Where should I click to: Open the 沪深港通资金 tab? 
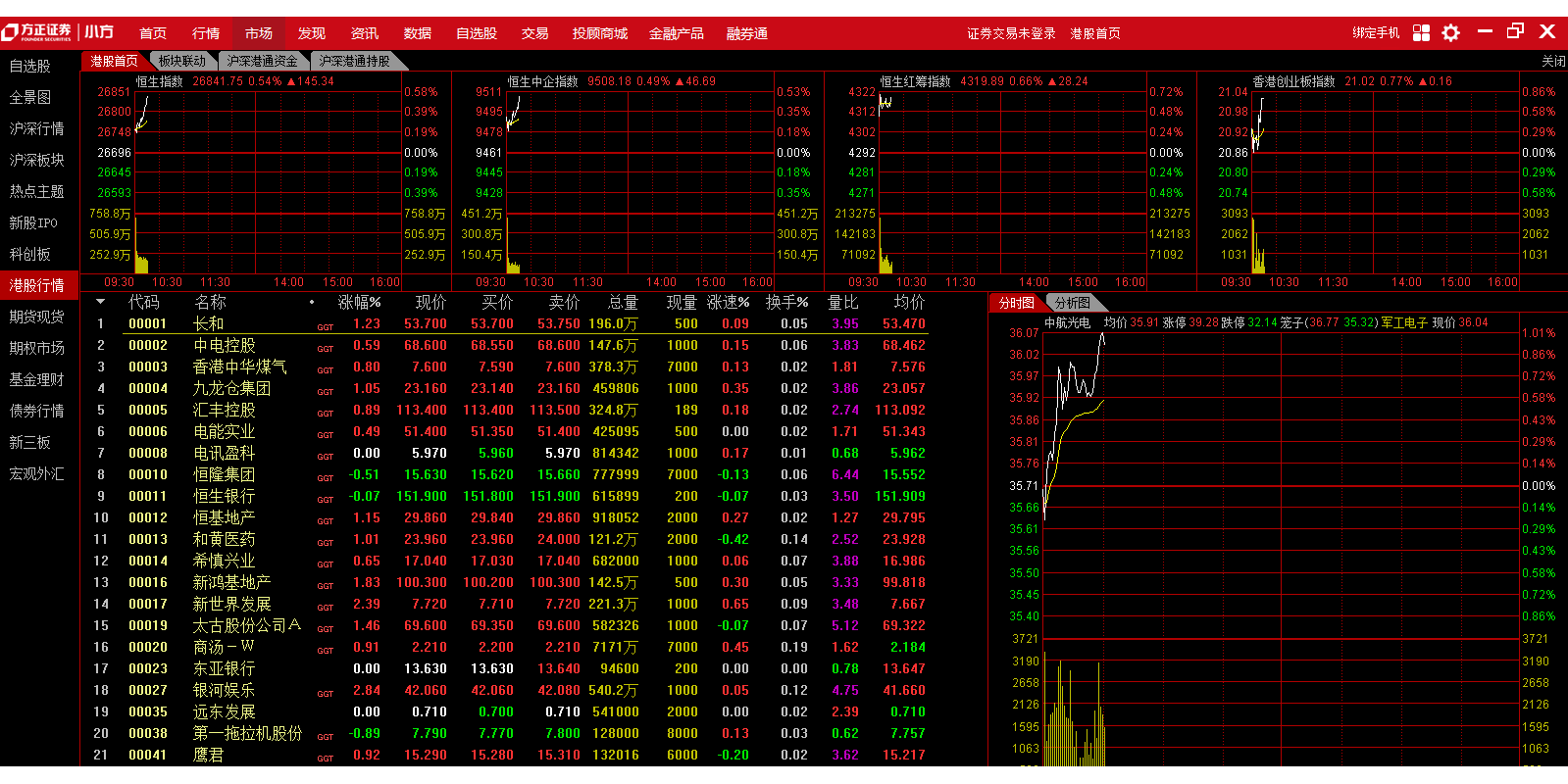point(262,61)
